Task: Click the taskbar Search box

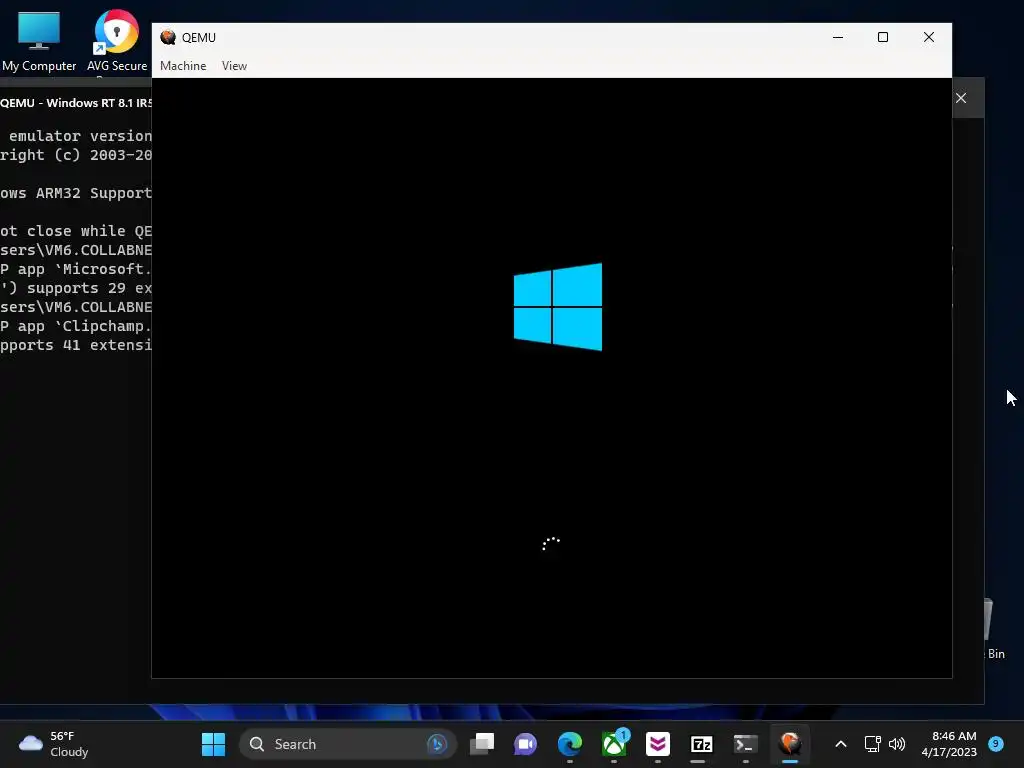Action: [347, 744]
